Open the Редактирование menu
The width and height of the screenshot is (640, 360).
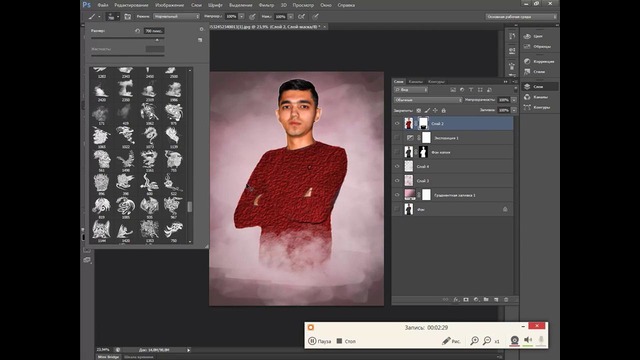(x=131, y=5)
